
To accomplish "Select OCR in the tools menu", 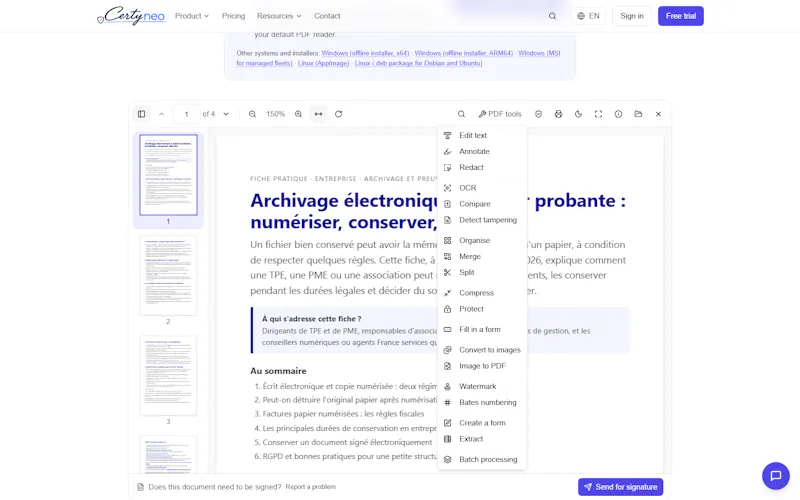I will pos(482,188).
